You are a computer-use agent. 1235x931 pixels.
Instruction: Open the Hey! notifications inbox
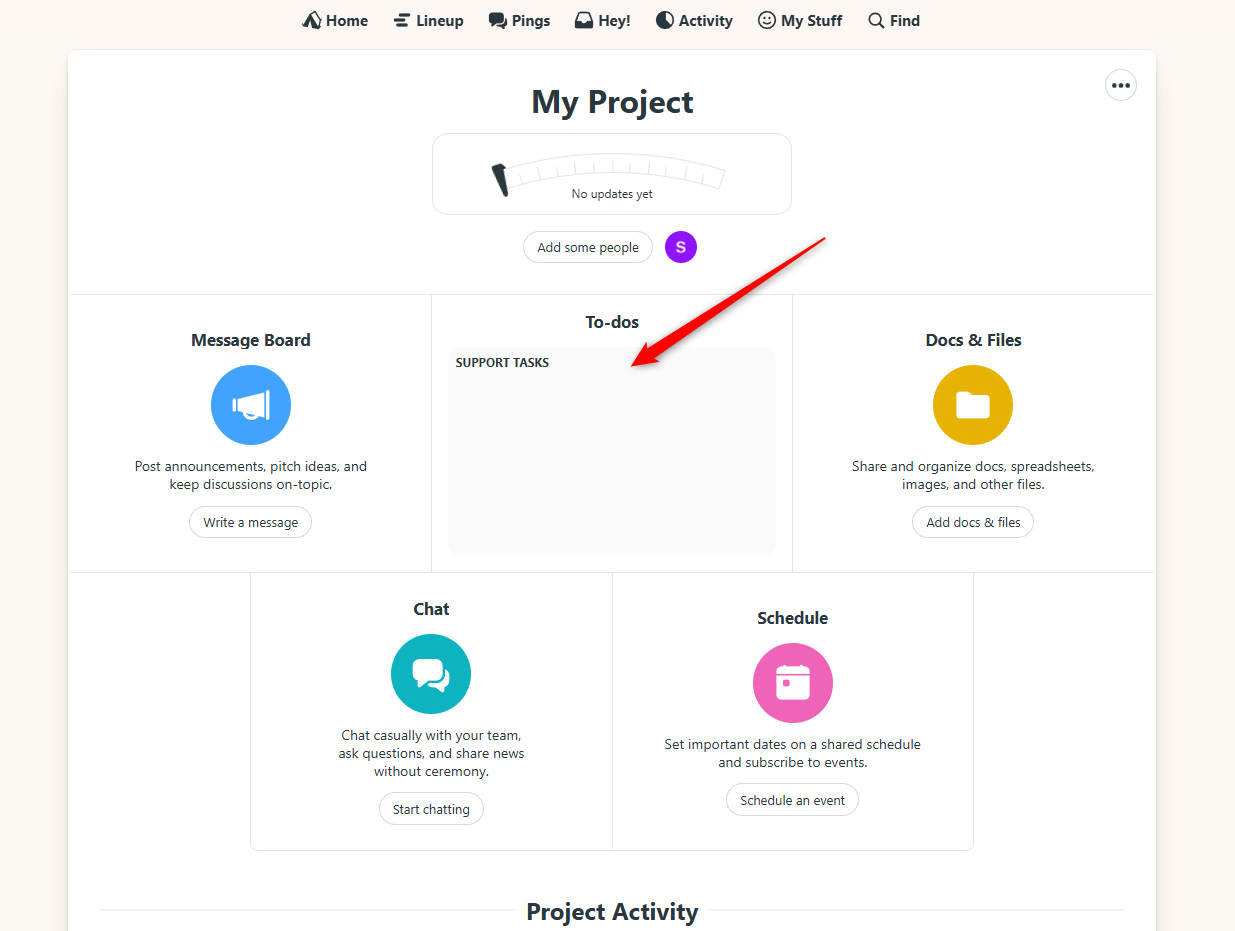pos(602,20)
